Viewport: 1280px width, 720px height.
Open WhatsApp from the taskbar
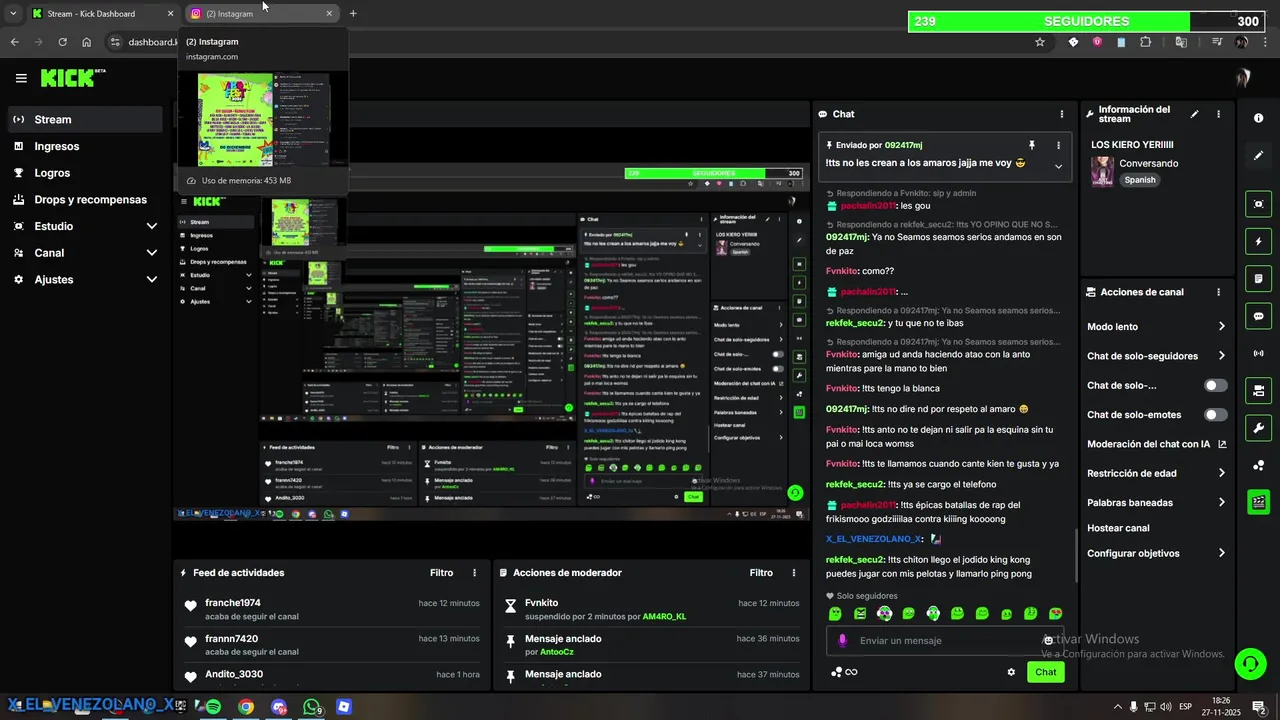(x=312, y=706)
